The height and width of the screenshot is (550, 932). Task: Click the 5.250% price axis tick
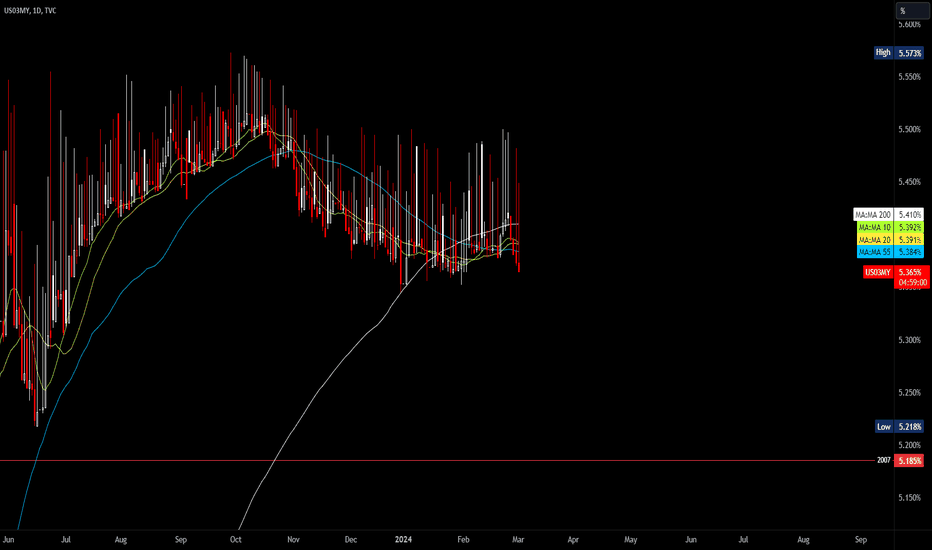point(909,392)
